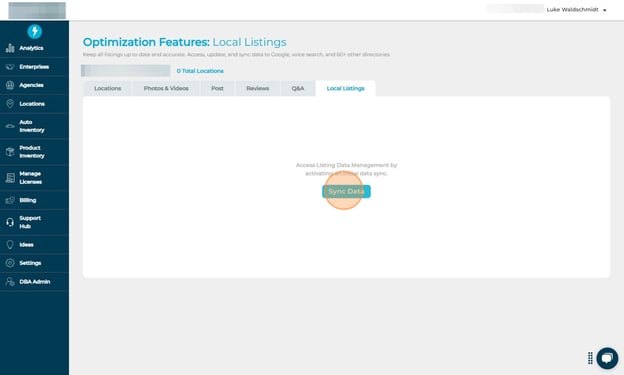This screenshot has height=375, width=624.
Task: Select the Local Listings tab
Action: coord(345,88)
